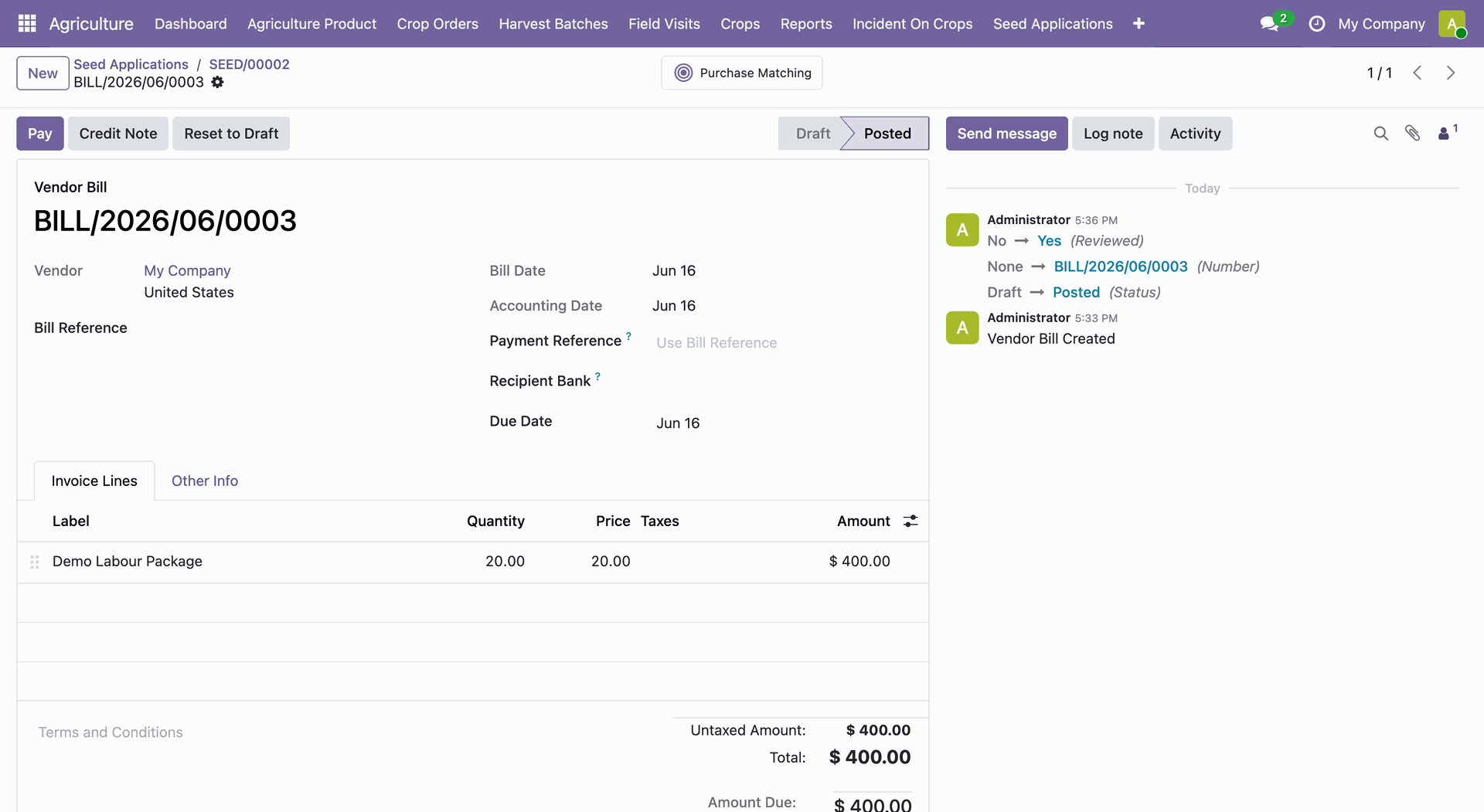The height and width of the screenshot is (812, 1484).
Task: Go to previous record arrow
Action: point(1417,73)
